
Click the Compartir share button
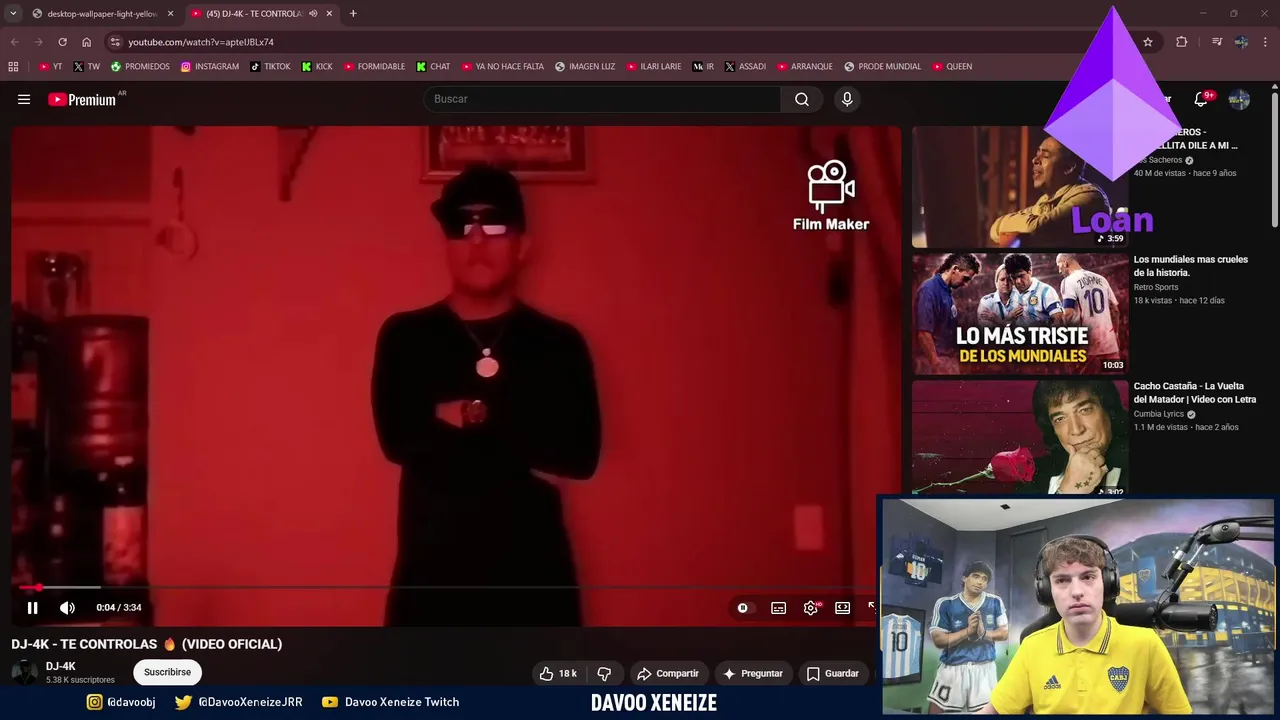pos(668,673)
